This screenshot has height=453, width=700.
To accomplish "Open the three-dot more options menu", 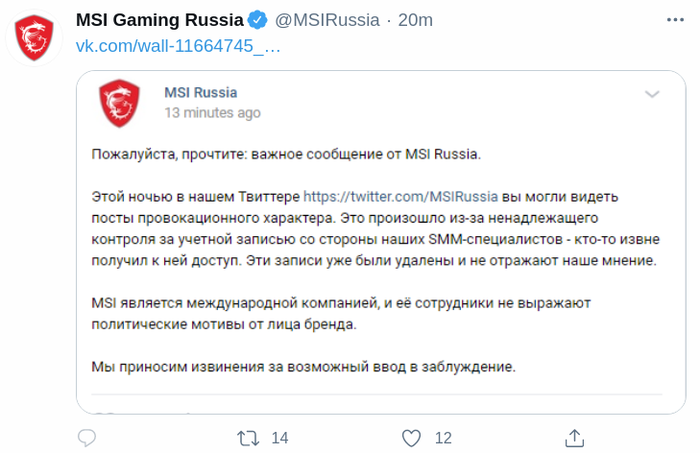I will 675,20.
